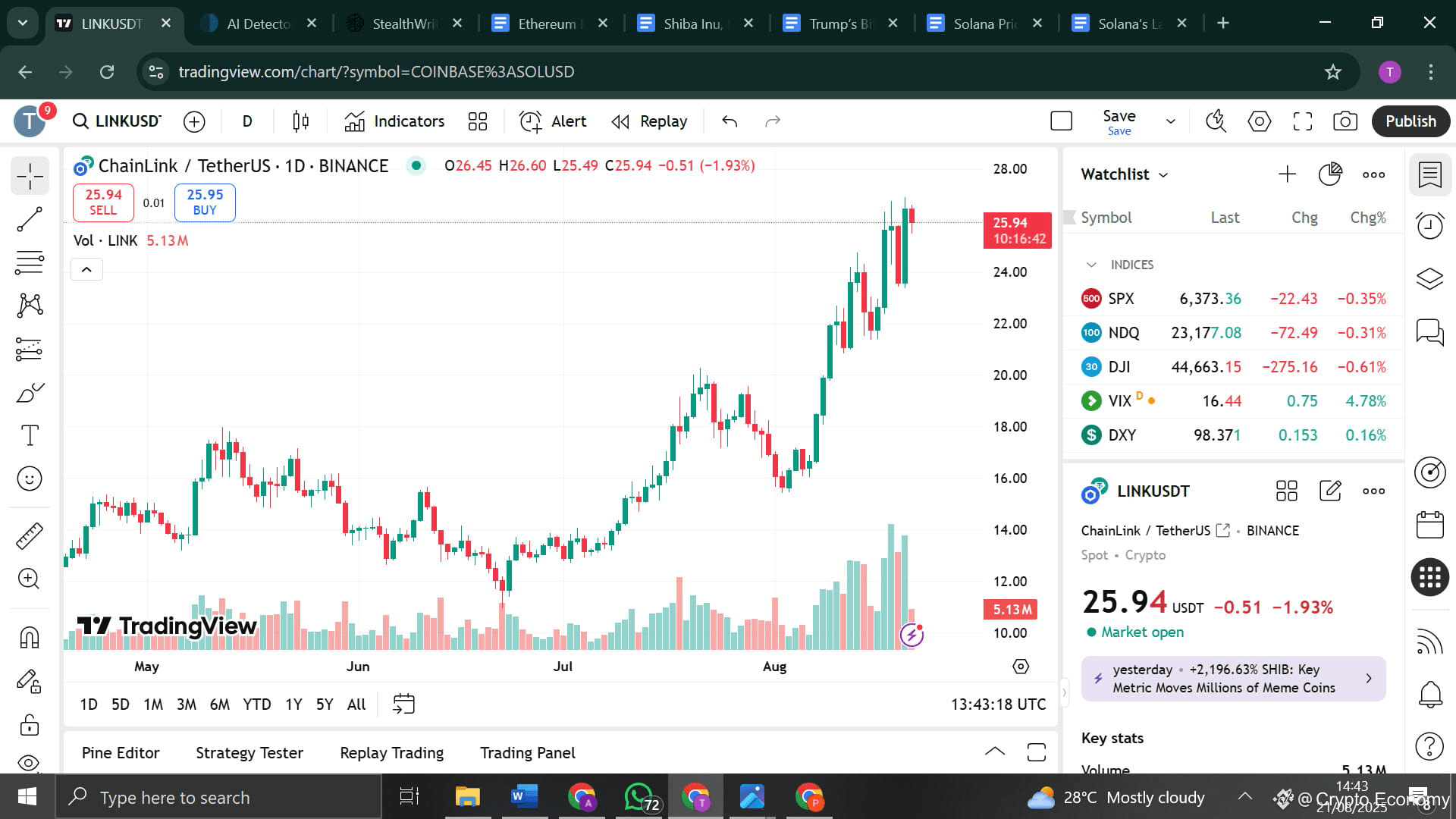Select the DXY watchlist row

pos(1233,435)
